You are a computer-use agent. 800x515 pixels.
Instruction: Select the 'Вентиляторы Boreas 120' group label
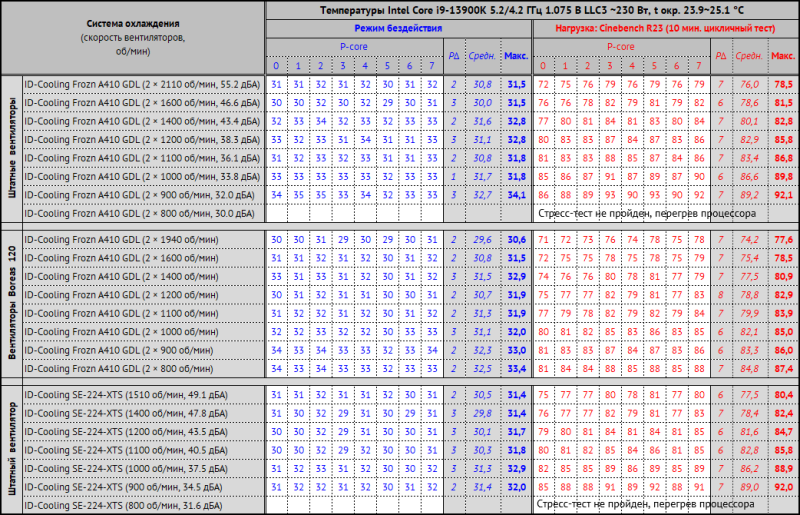(12, 304)
